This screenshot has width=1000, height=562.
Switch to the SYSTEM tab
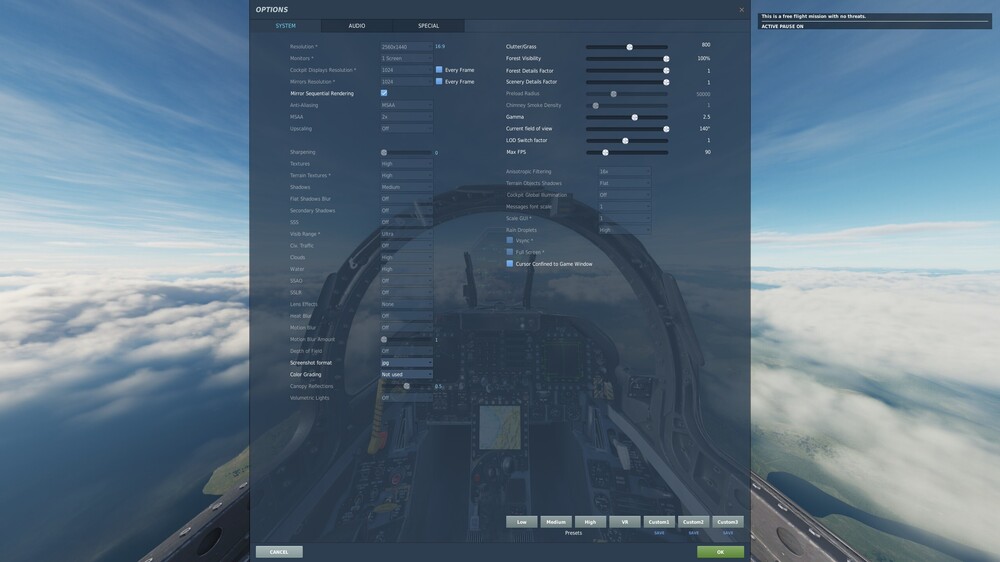tap(285, 26)
